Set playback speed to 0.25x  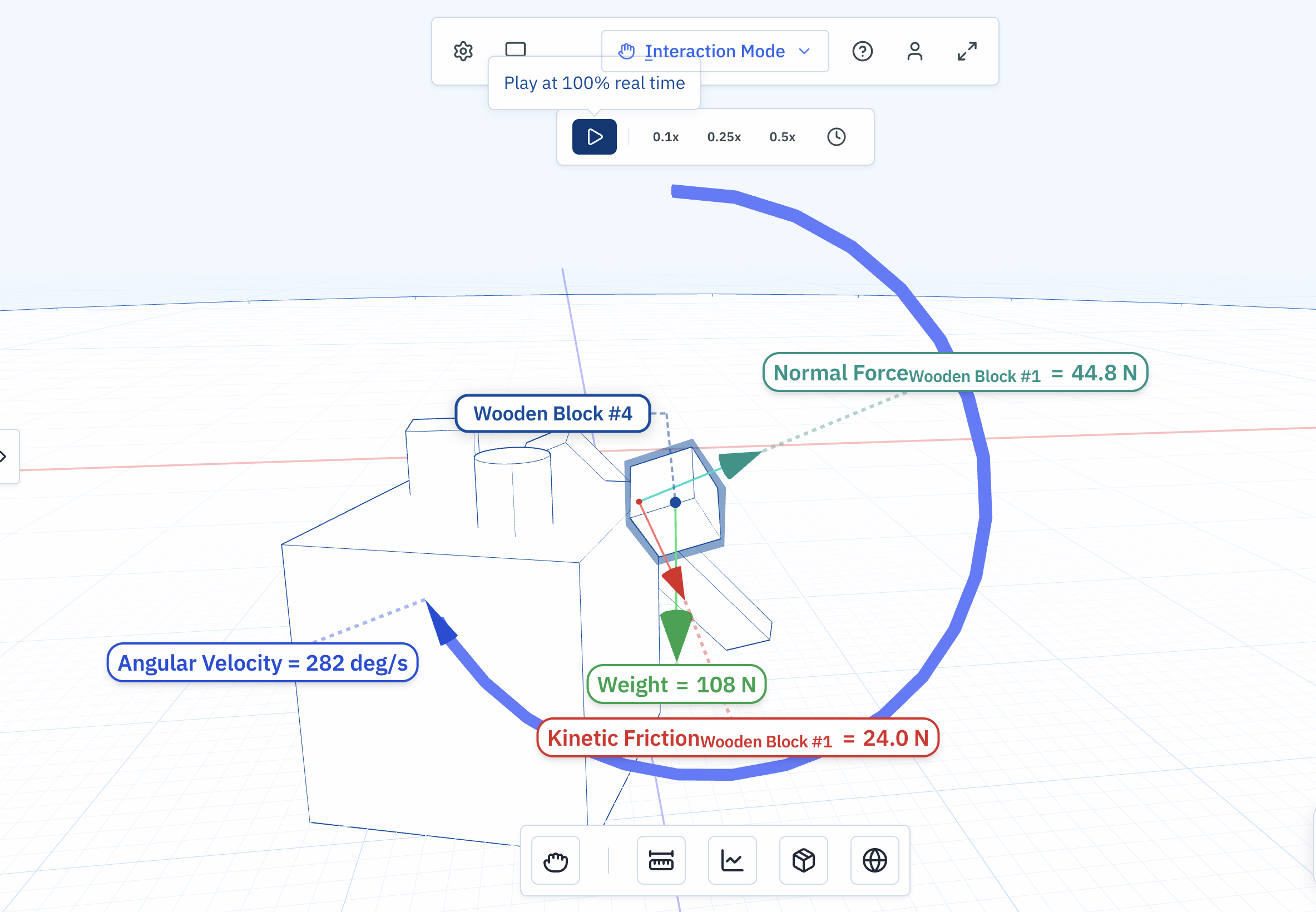(724, 137)
